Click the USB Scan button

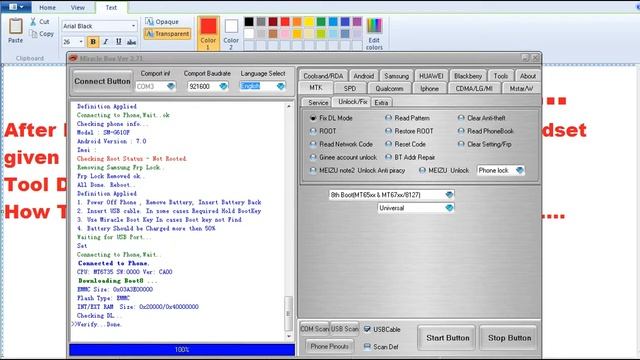[344, 329]
